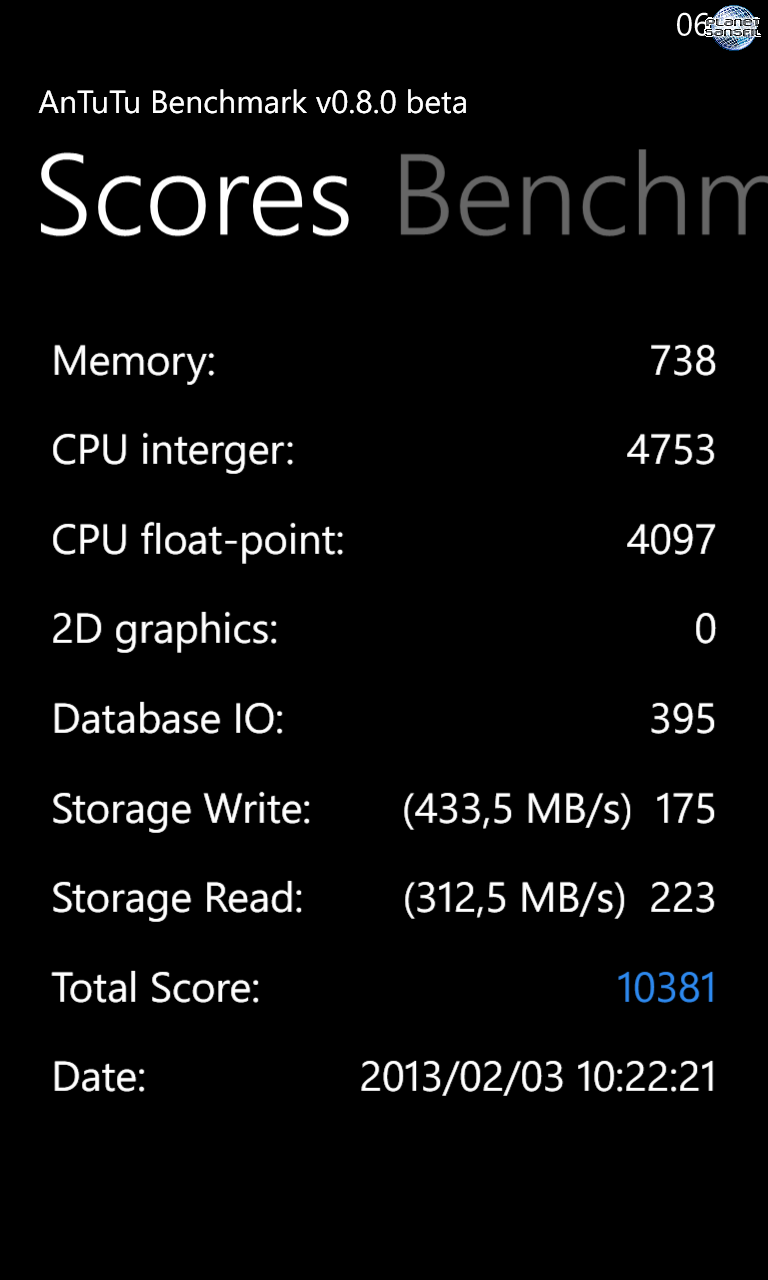Select the Scores pivot header
Viewport: 768px width, 1280px height.
(x=195, y=195)
